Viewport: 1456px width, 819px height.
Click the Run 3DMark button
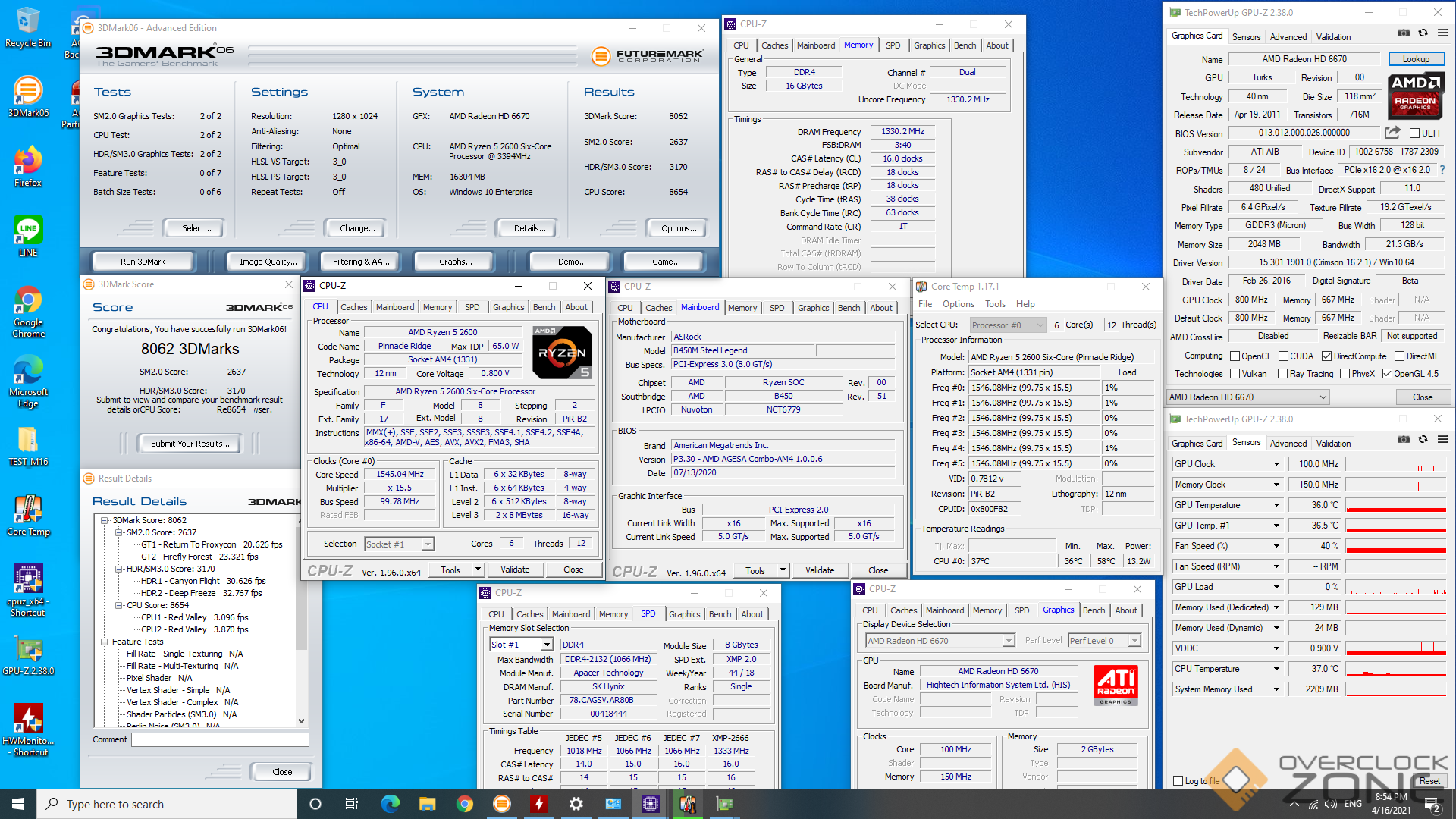[143, 262]
